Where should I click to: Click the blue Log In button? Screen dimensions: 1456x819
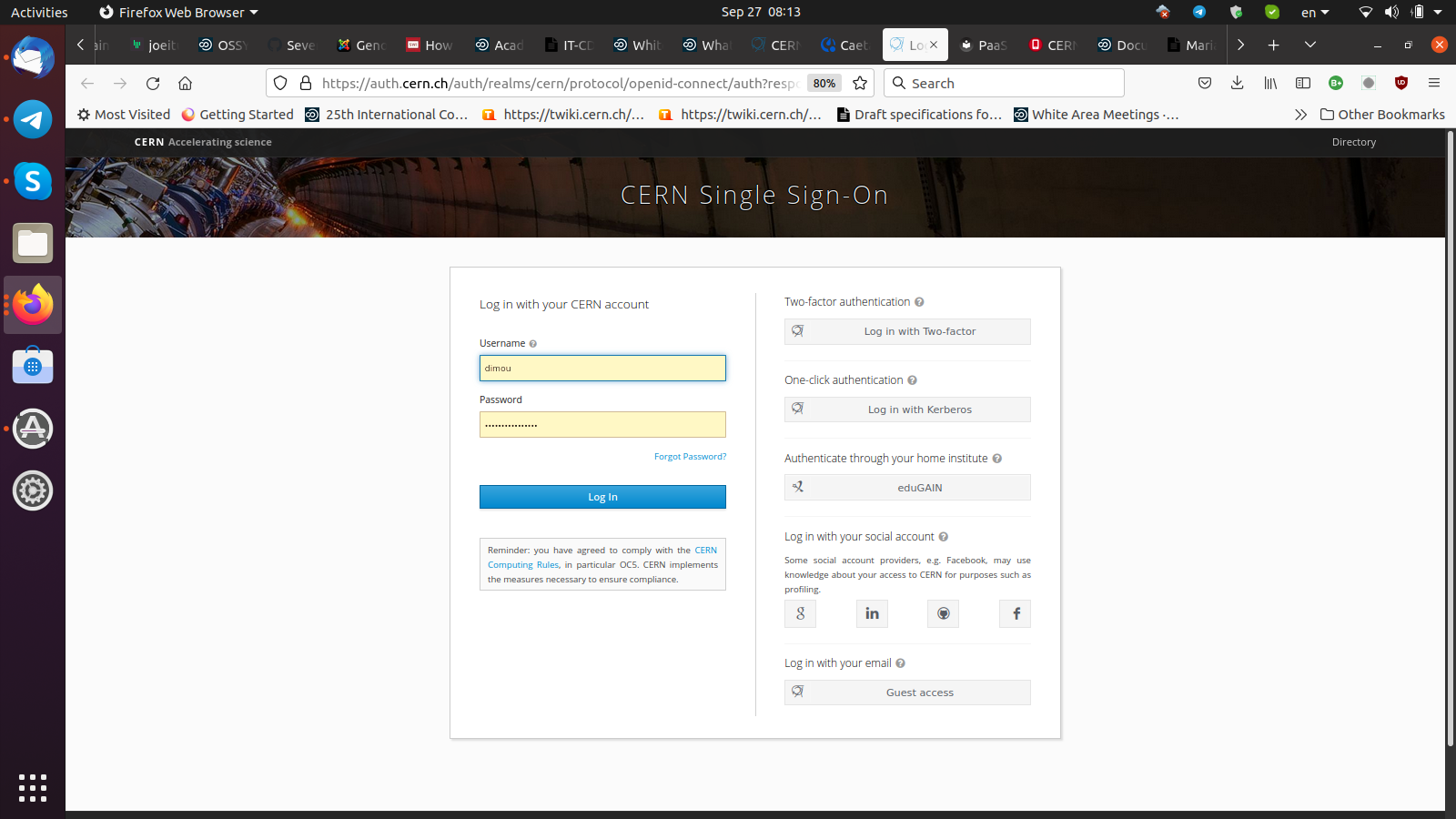point(602,497)
